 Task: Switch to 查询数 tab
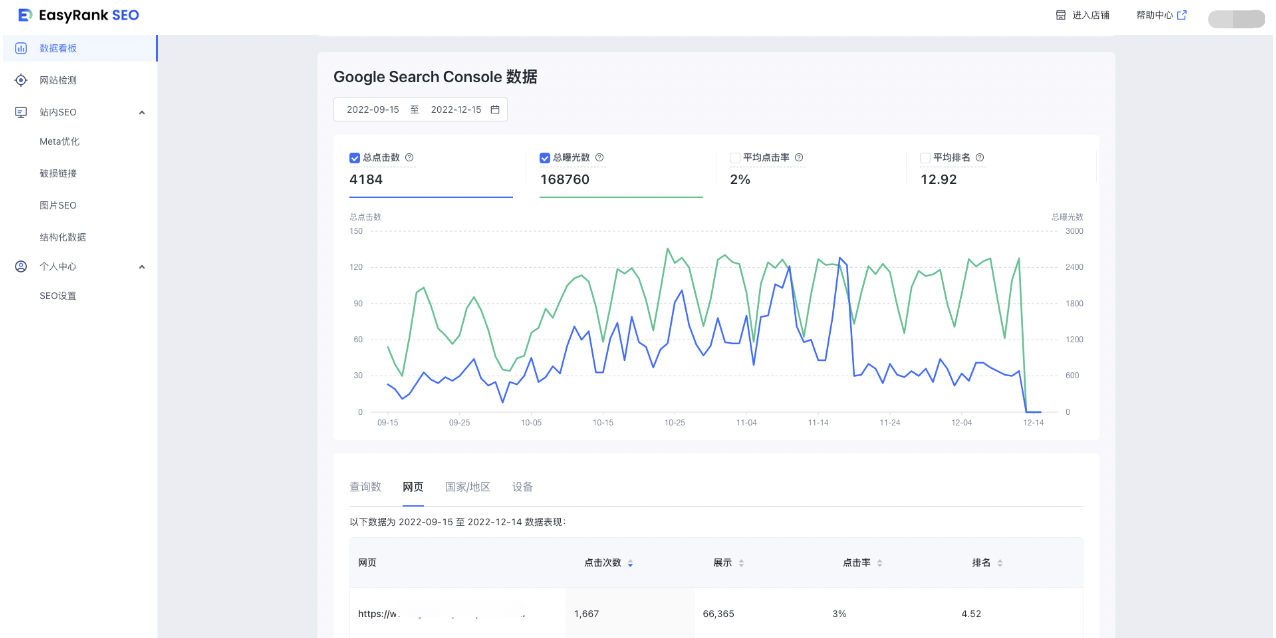[x=365, y=487]
